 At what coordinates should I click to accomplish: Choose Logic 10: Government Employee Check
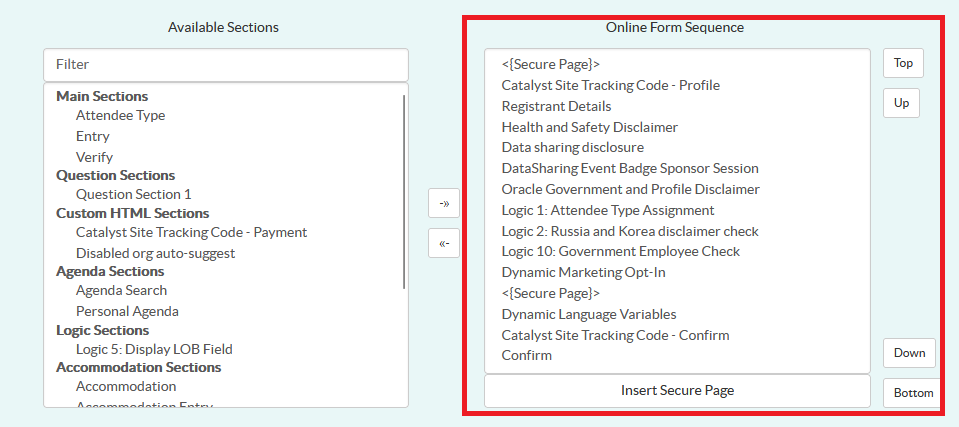(620, 251)
